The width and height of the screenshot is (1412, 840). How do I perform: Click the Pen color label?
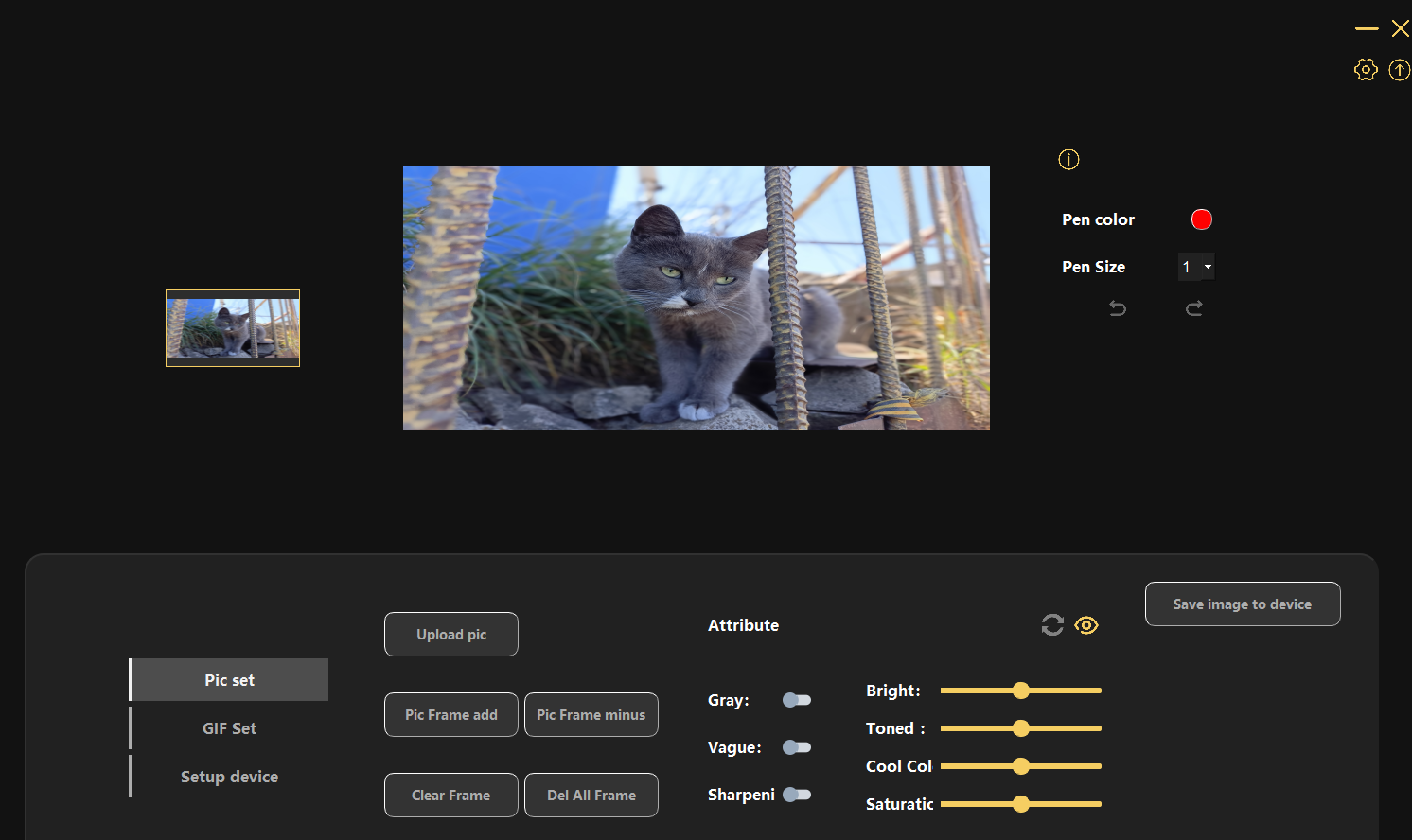point(1098,219)
